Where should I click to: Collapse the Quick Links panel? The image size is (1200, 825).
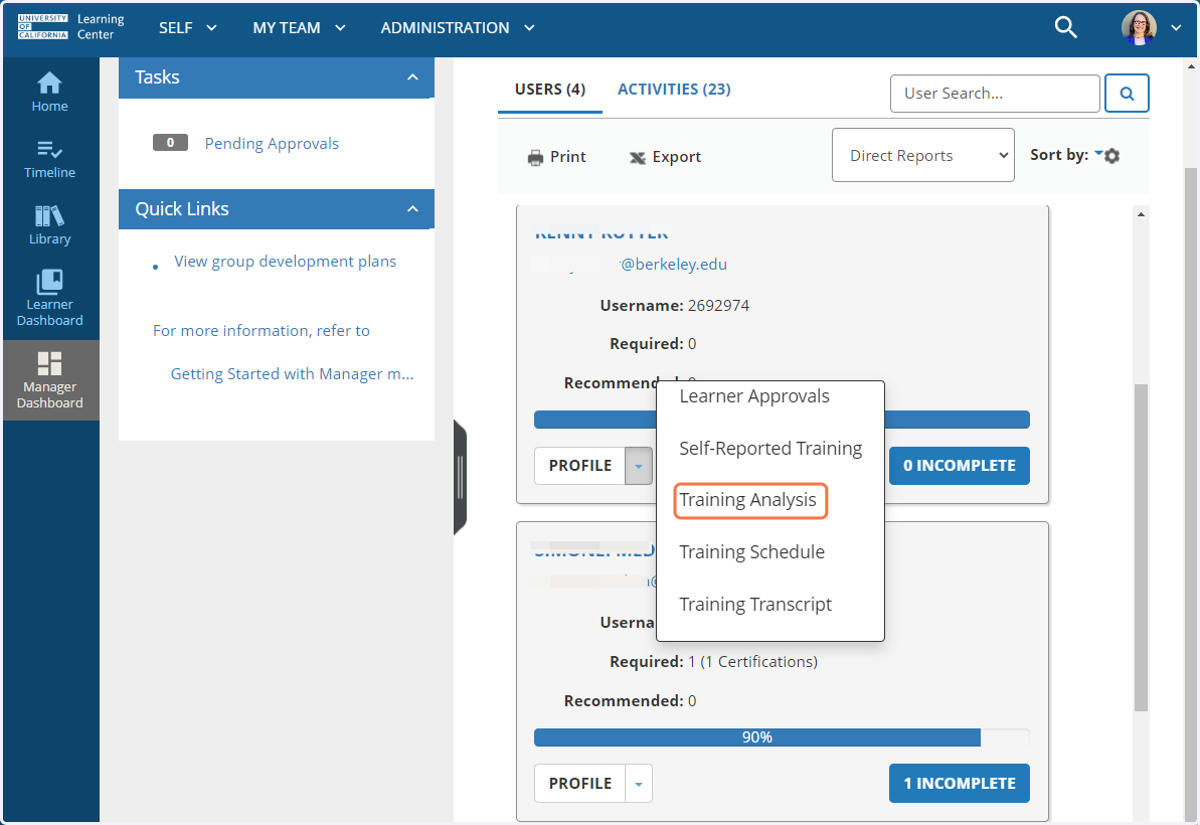click(x=412, y=209)
